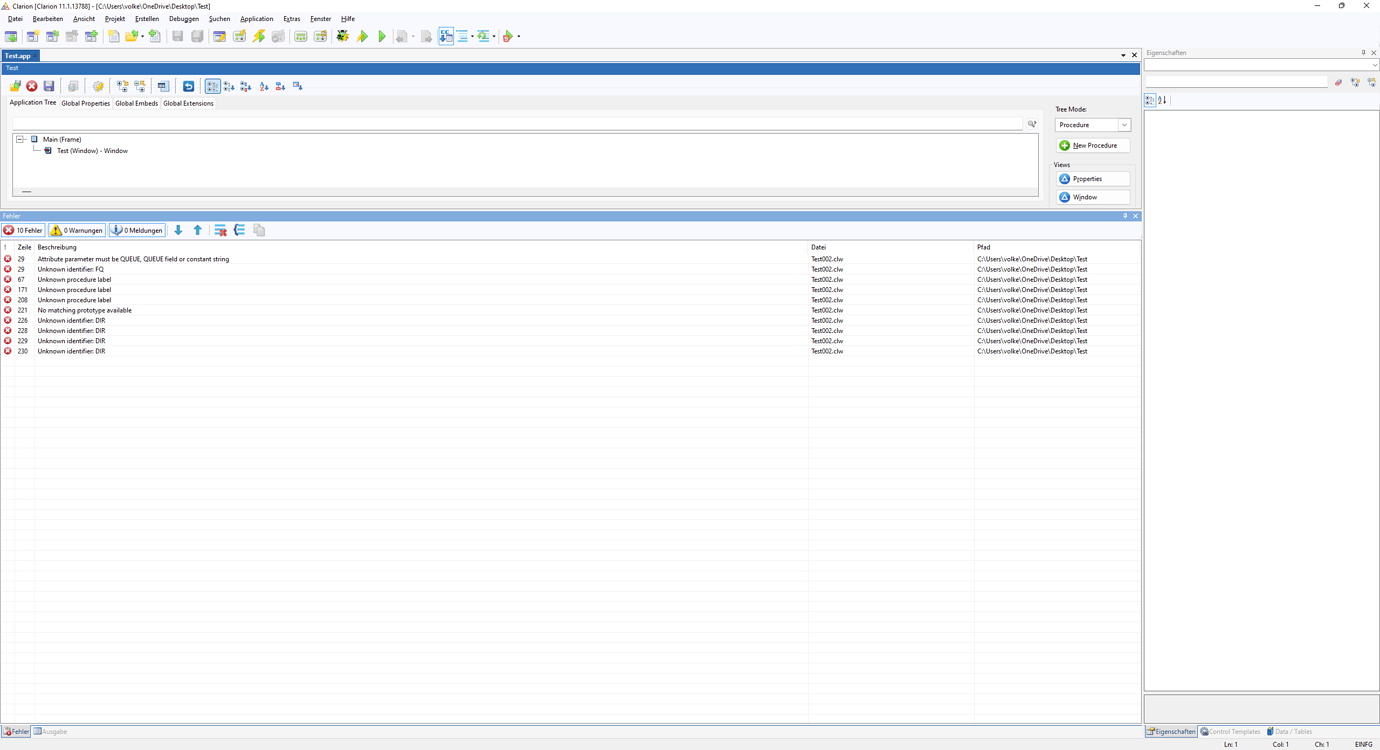Toggle the 0 Meldungen filter
The width and height of the screenshot is (1380, 750).
pos(136,230)
